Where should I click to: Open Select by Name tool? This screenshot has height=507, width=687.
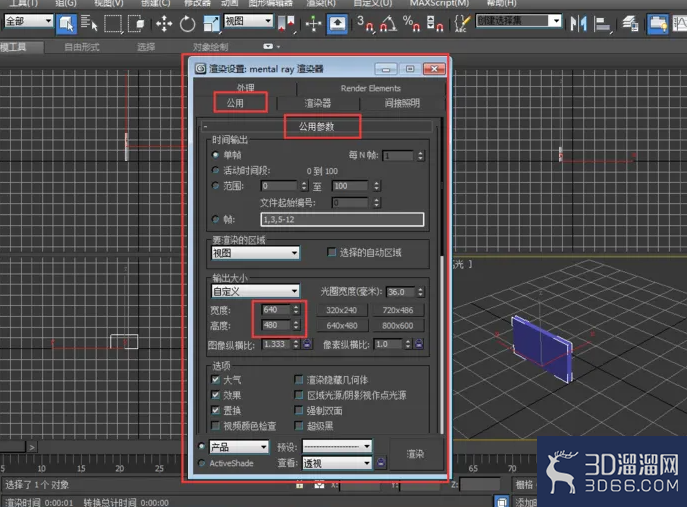[89, 23]
